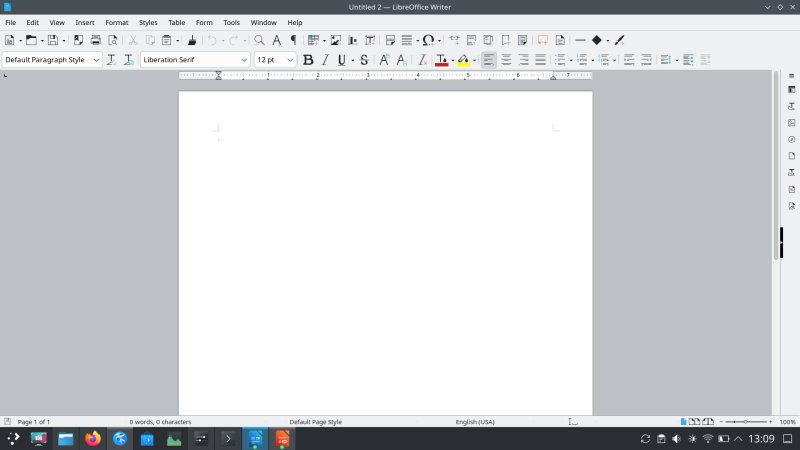Launch Firefox from the taskbar
Screen dimensions: 800x450
click(93, 439)
